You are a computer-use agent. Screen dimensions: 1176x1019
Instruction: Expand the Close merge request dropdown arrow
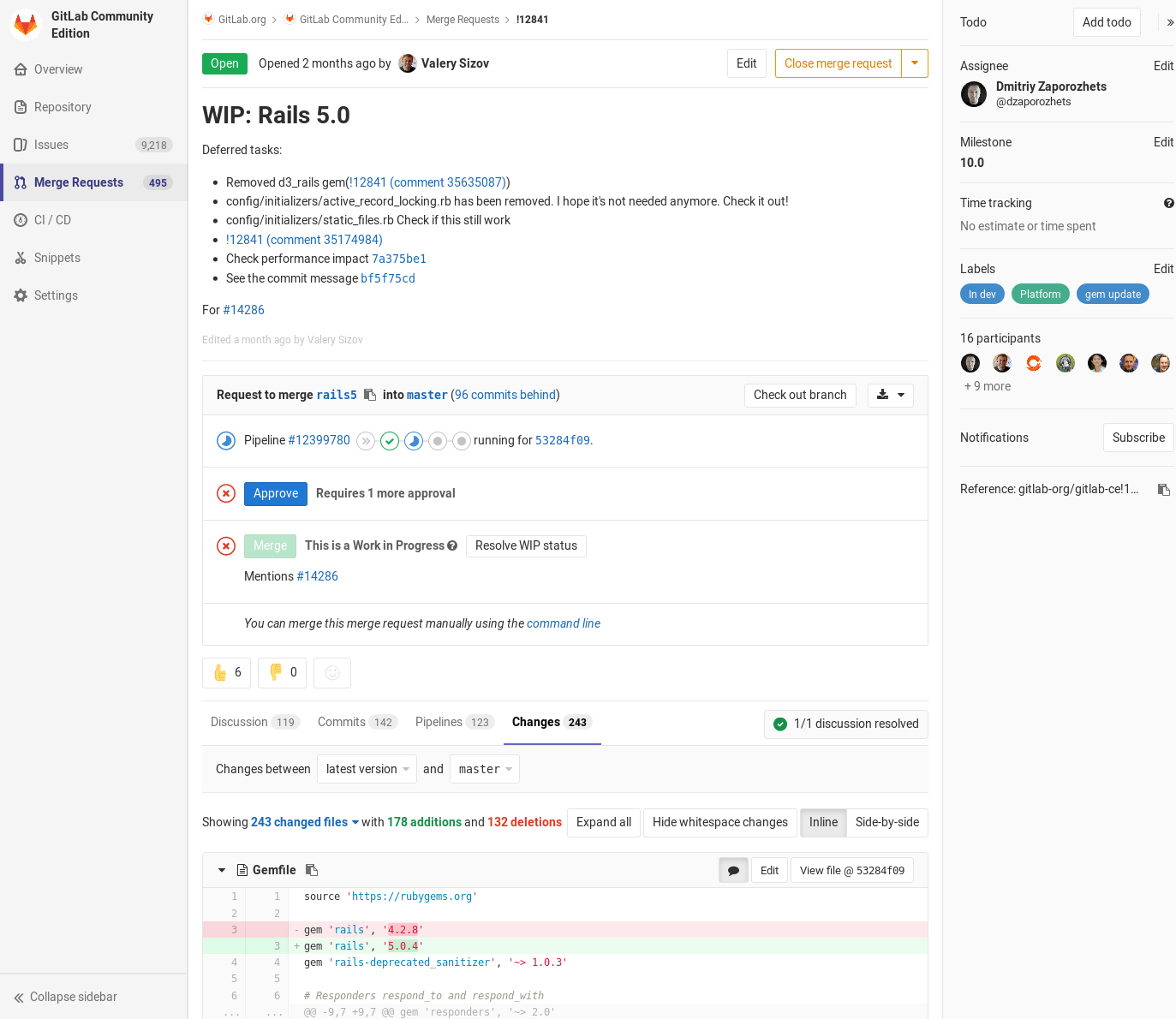914,63
